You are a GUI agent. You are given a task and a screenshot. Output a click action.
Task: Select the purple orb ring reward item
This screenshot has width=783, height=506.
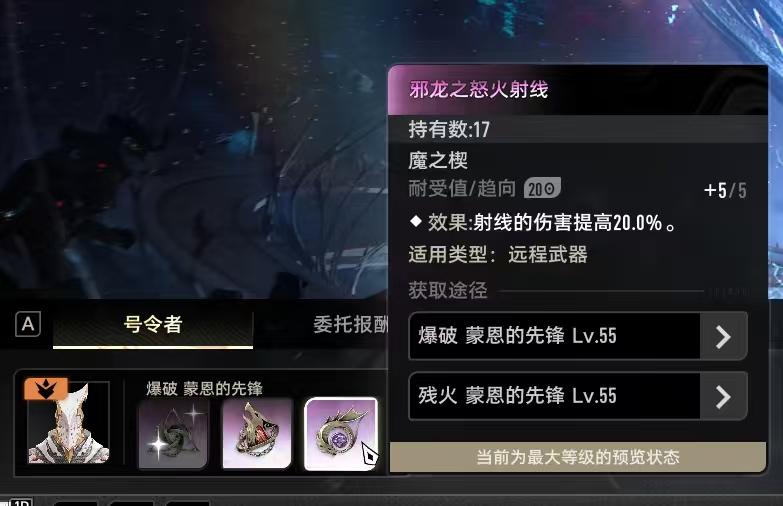click(341, 434)
